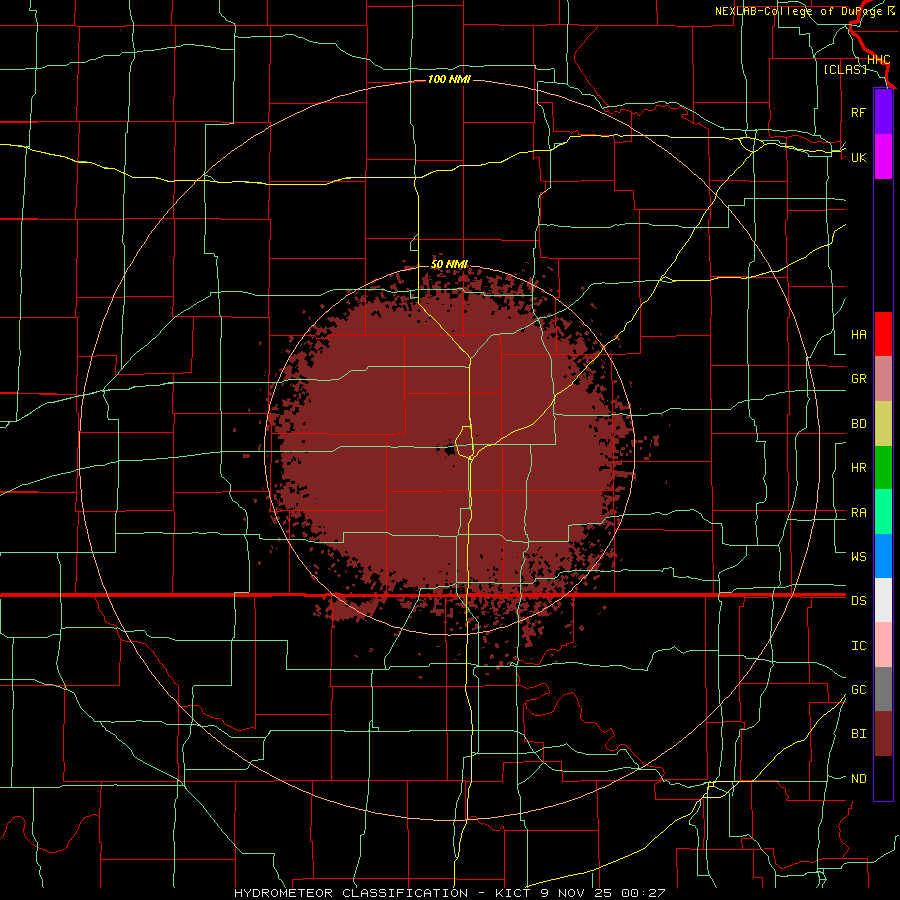This screenshot has height=900, width=900.
Task: Click the UK magenta legend swatch
Action: point(883,157)
